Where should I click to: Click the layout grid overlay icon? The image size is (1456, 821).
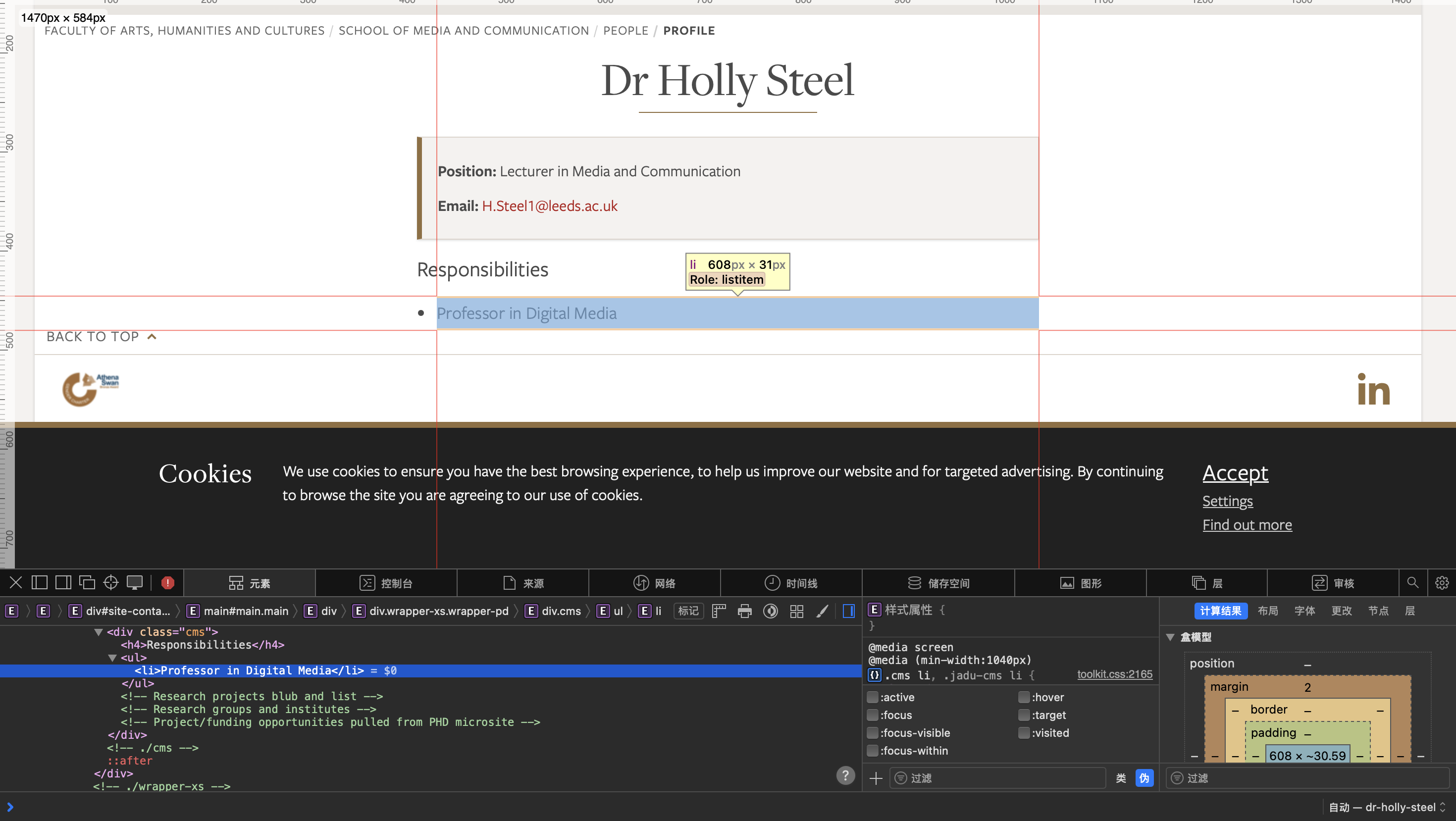(797, 611)
